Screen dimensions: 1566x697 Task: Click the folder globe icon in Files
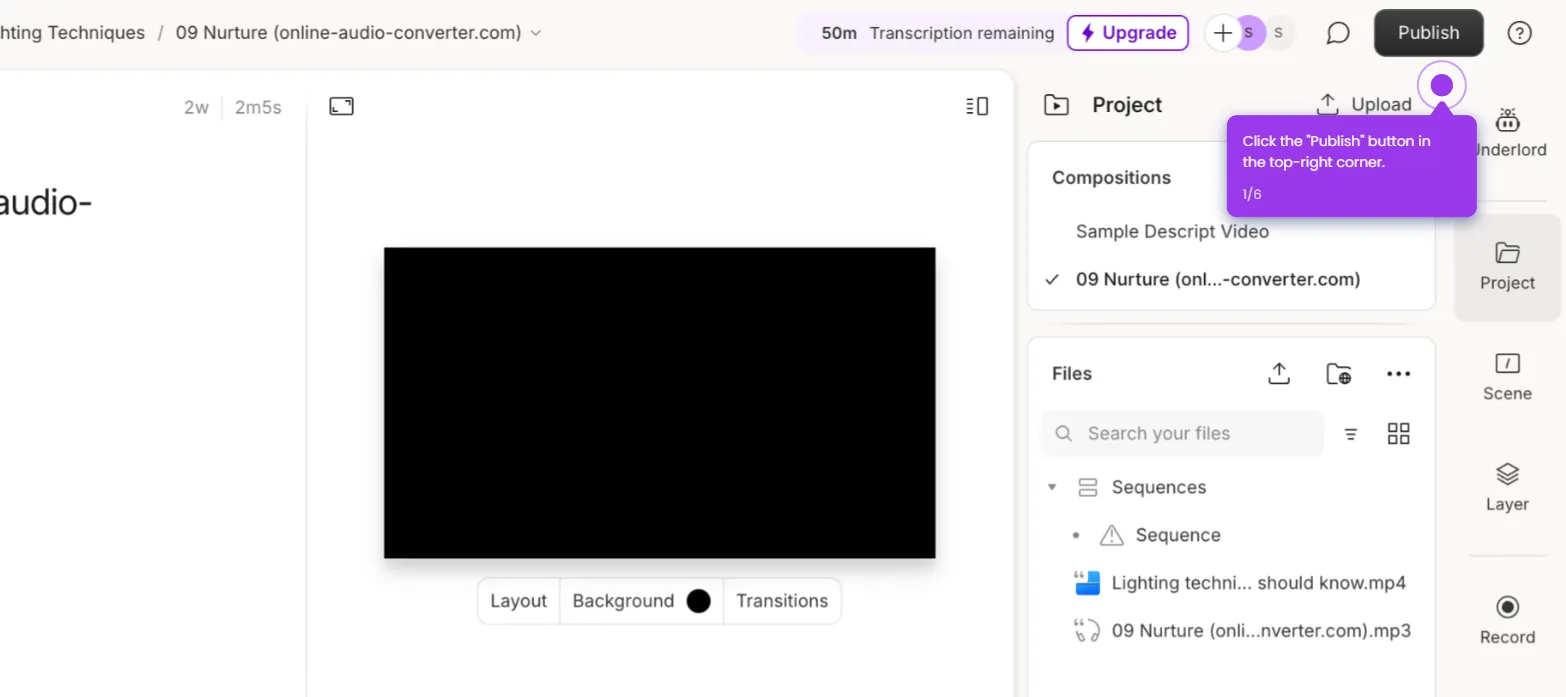(1338, 374)
